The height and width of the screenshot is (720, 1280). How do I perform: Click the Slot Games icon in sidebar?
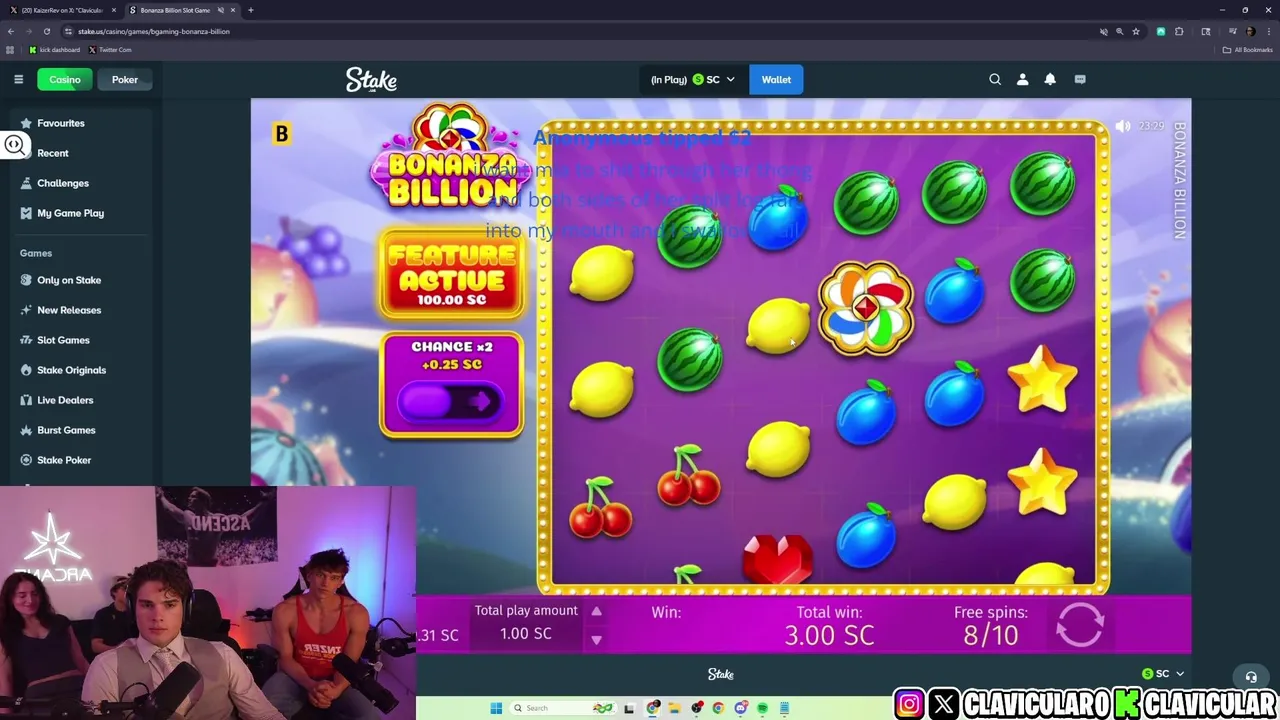tap(26, 340)
